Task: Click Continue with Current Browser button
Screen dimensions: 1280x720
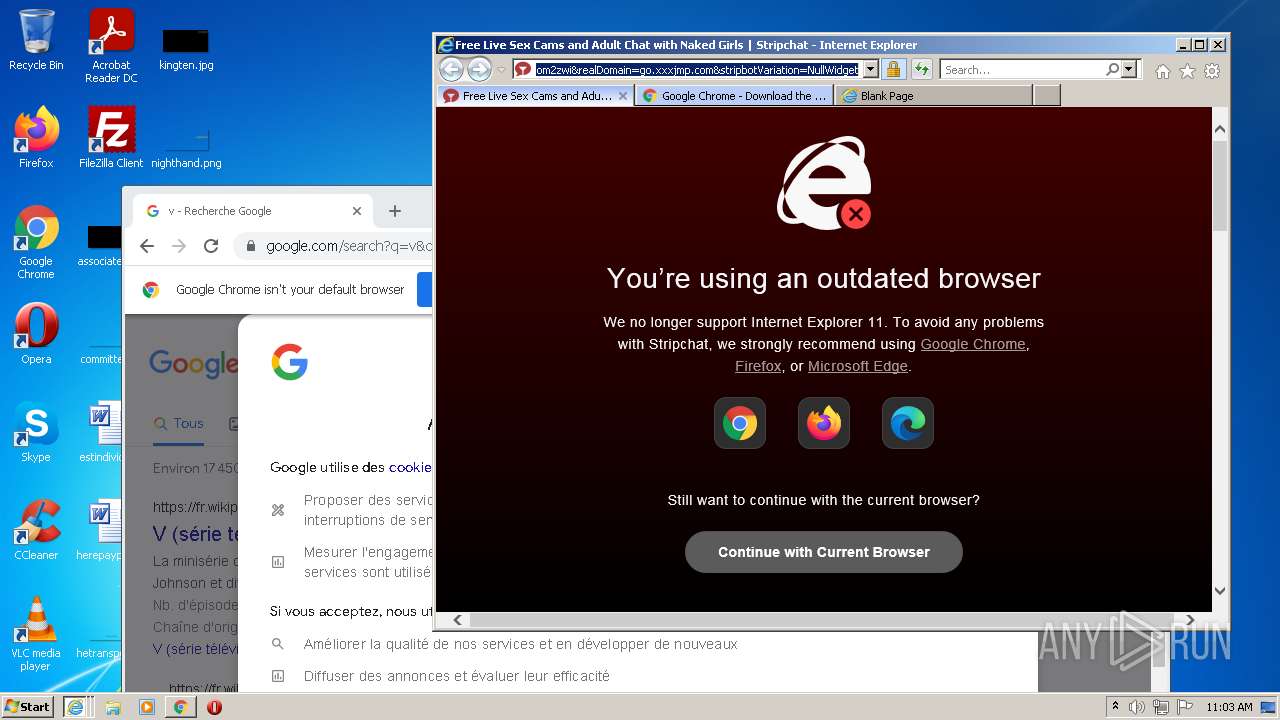Action: point(824,552)
